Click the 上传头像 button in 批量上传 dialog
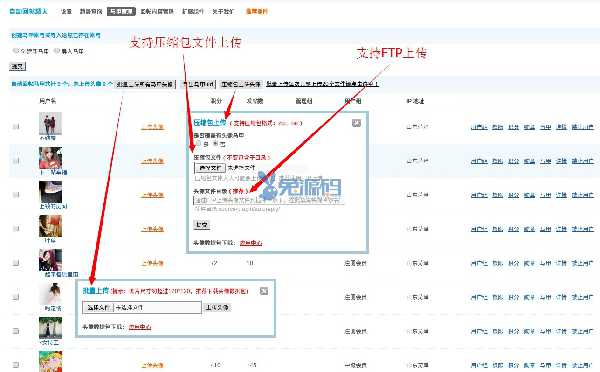The image size is (600, 372). (217, 307)
